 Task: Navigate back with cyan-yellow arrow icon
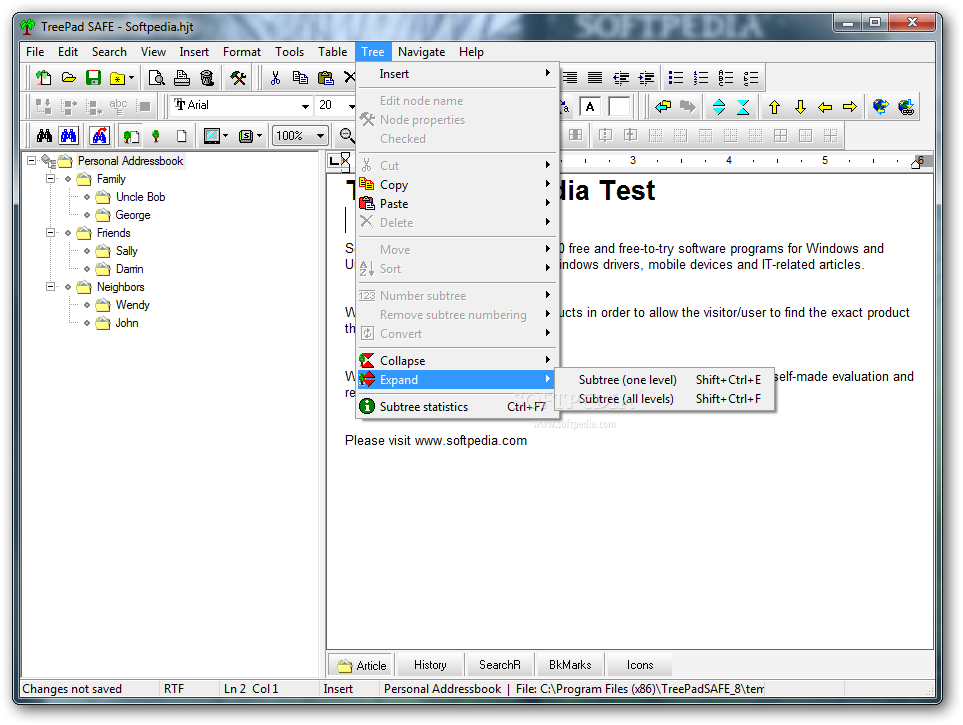(663, 107)
